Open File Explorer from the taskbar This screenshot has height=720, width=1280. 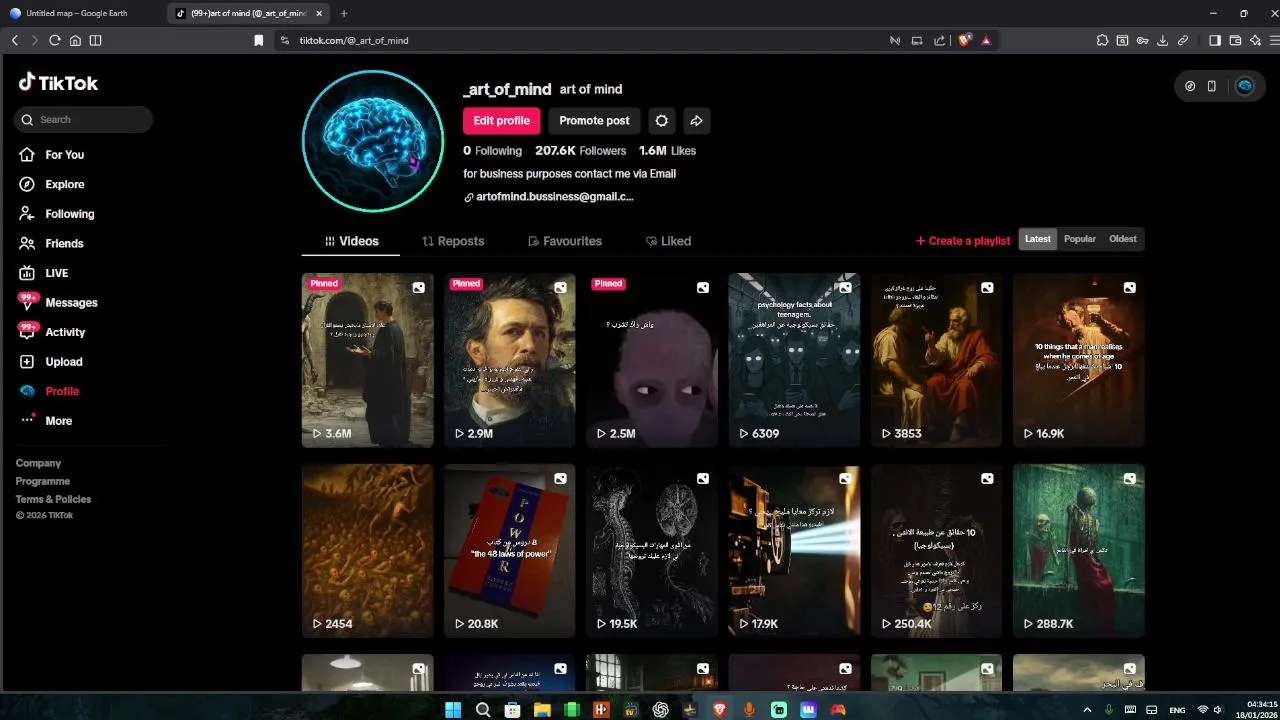coord(542,710)
